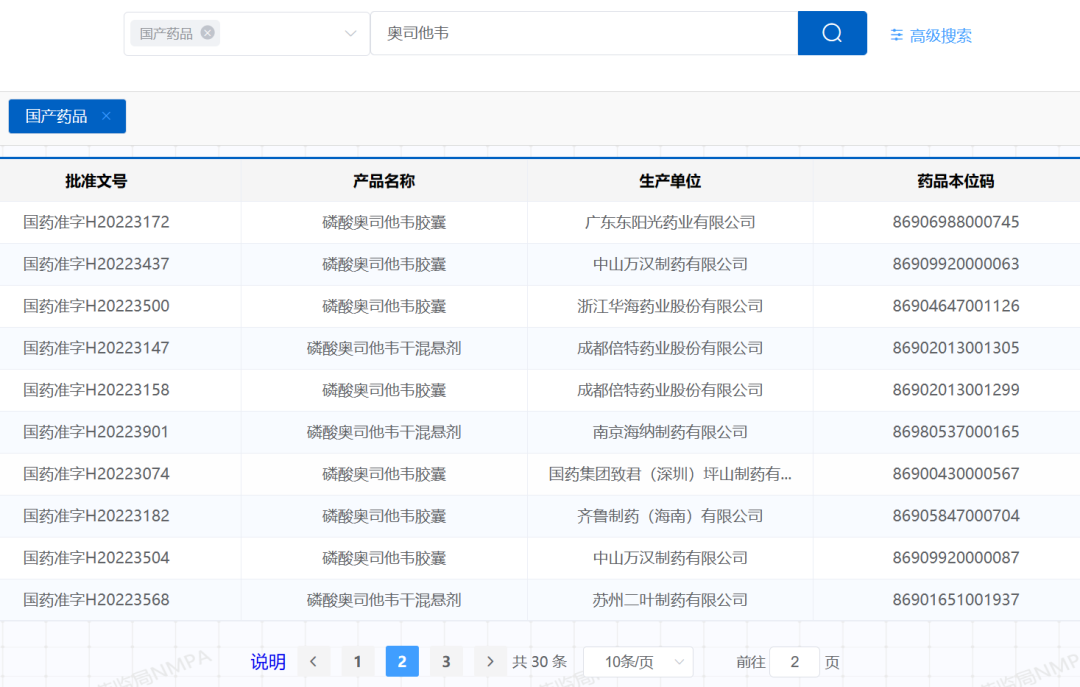Close the blue 国产药品 filter tab
Viewport: 1080px width, 687px height.
point(106,116)
